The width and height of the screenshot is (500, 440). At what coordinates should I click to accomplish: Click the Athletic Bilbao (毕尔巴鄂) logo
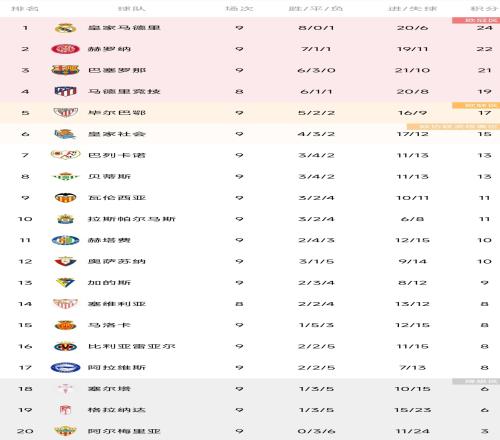pos(65,113)
